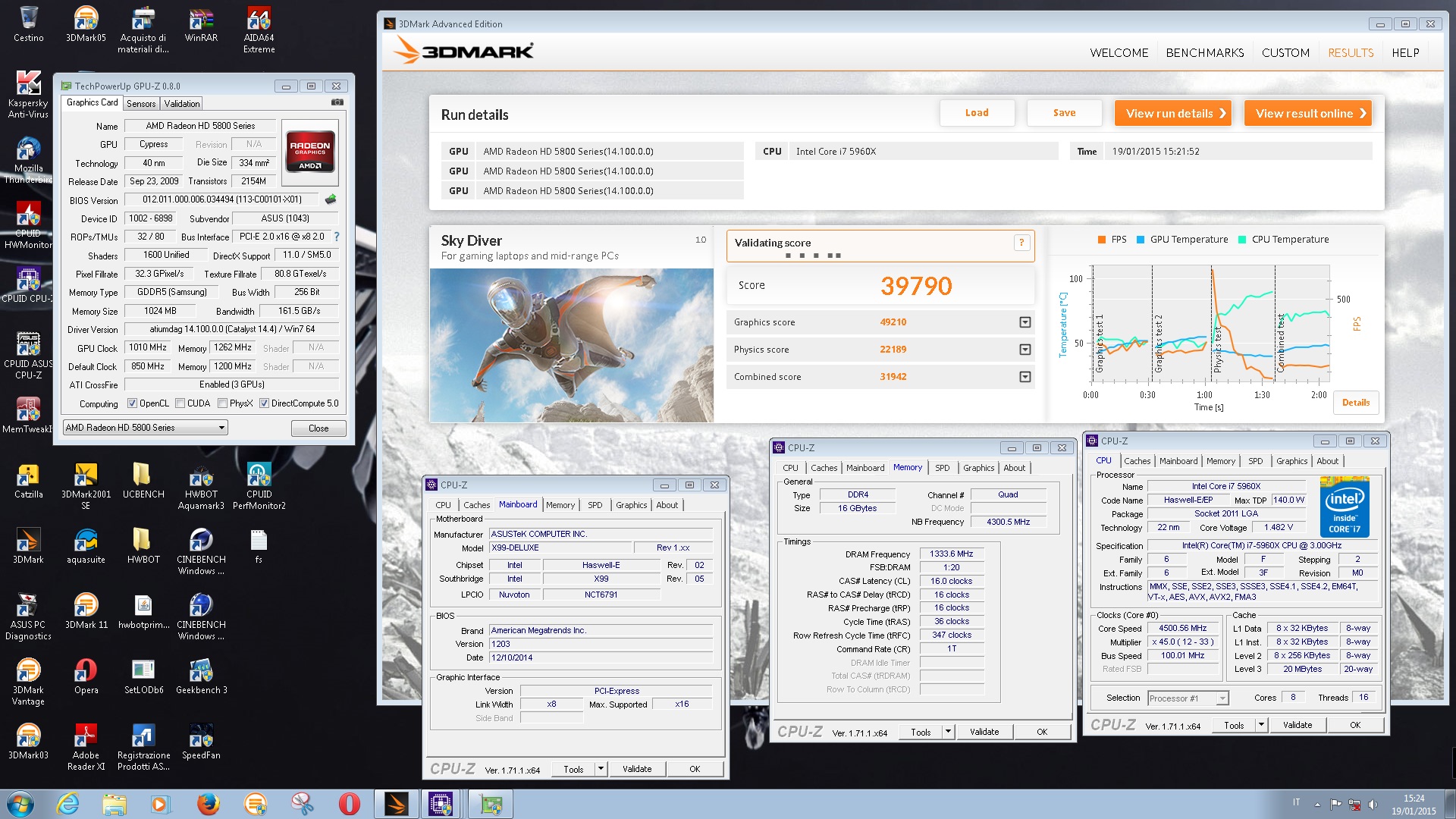The image size is (1456, 819).
Task: Click CPU Temperature green legend swatch
Action: point(1242,240)
